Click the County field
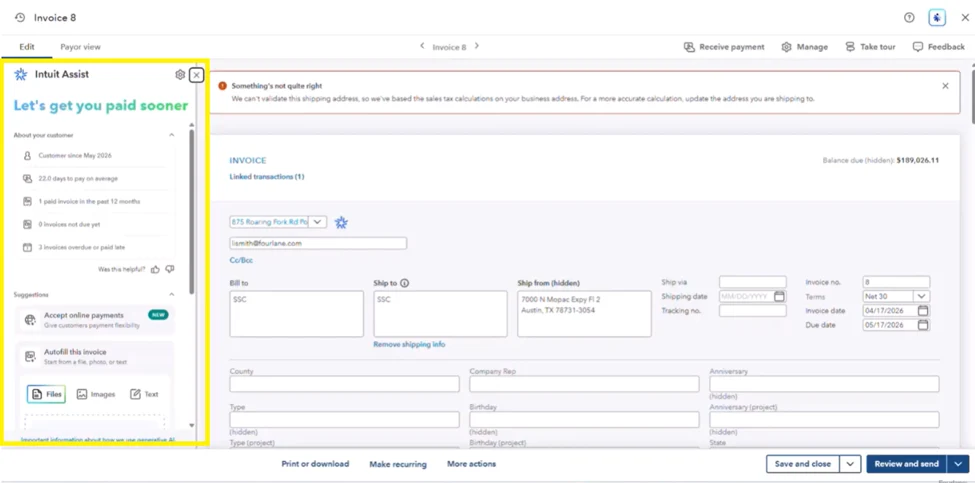The image size is (975, 483). coord(344,384)
